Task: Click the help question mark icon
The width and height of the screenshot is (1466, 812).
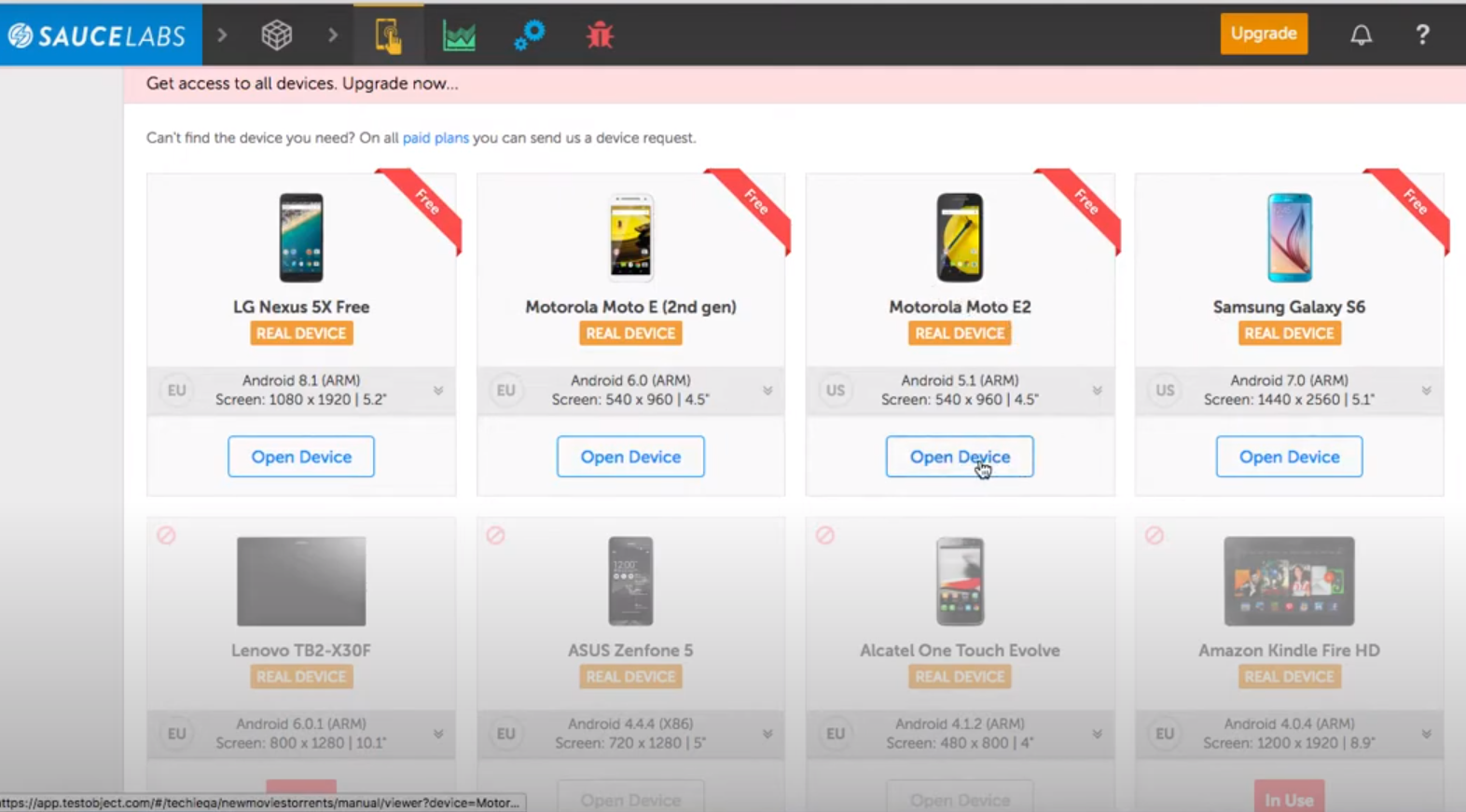Action: [1422, 35]
